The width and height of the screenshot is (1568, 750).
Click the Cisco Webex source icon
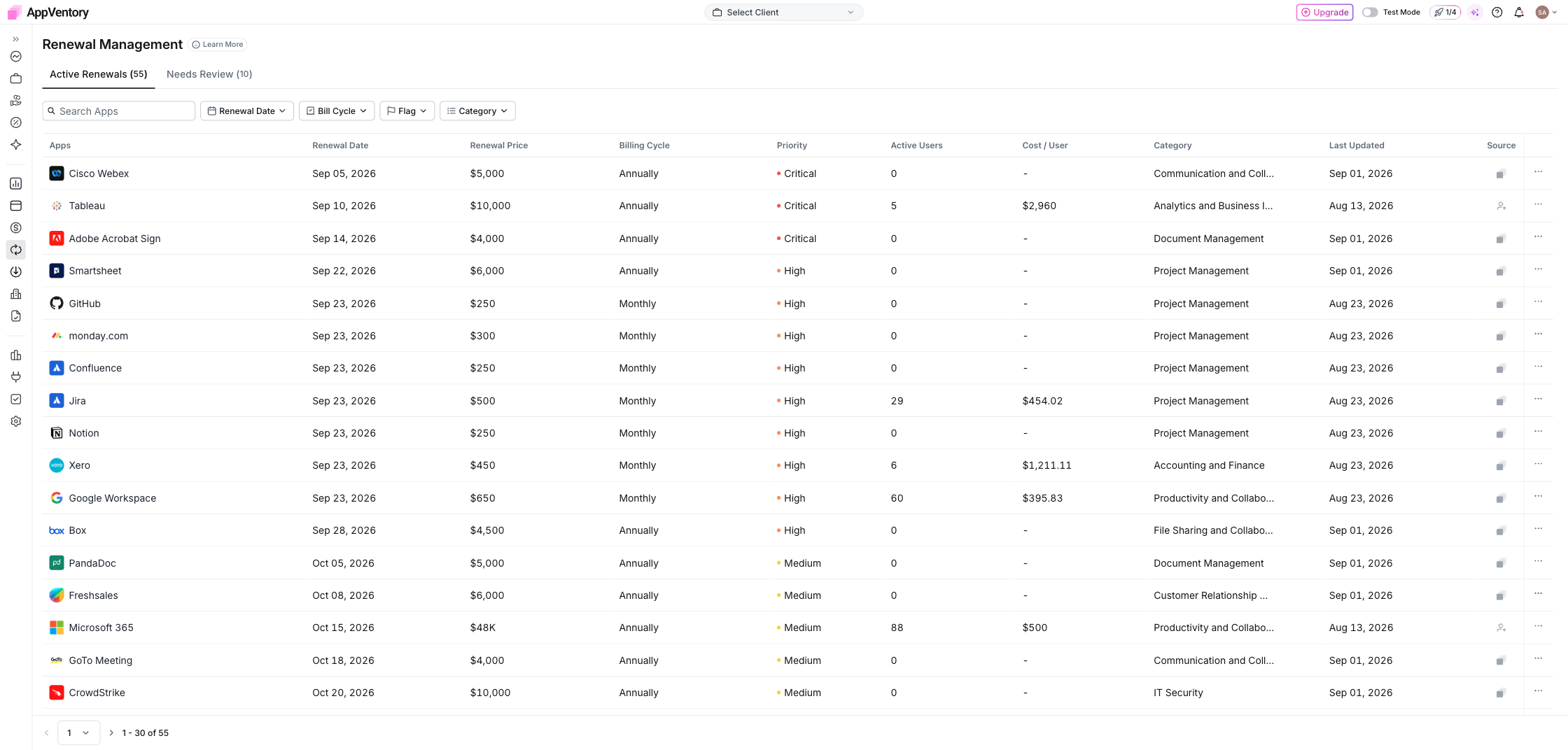click(x=1501, y=174)
